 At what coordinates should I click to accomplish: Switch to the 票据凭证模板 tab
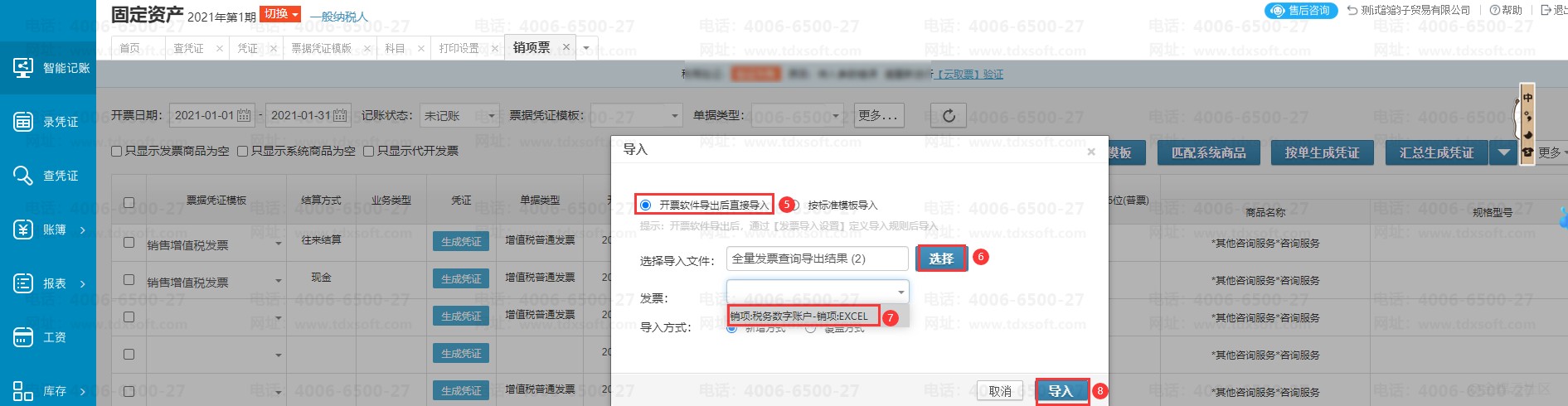coord(321,48)
